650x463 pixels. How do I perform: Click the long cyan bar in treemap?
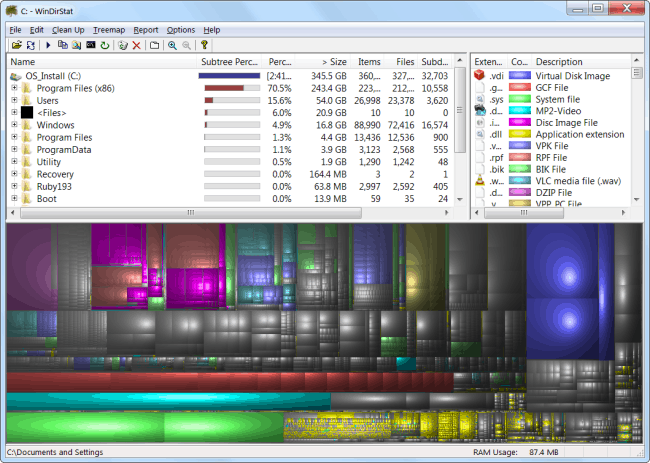[168, 401]
